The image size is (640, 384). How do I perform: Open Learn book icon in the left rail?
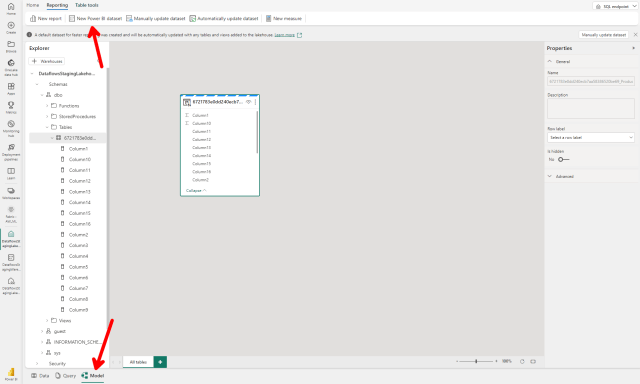click(11, 173)
